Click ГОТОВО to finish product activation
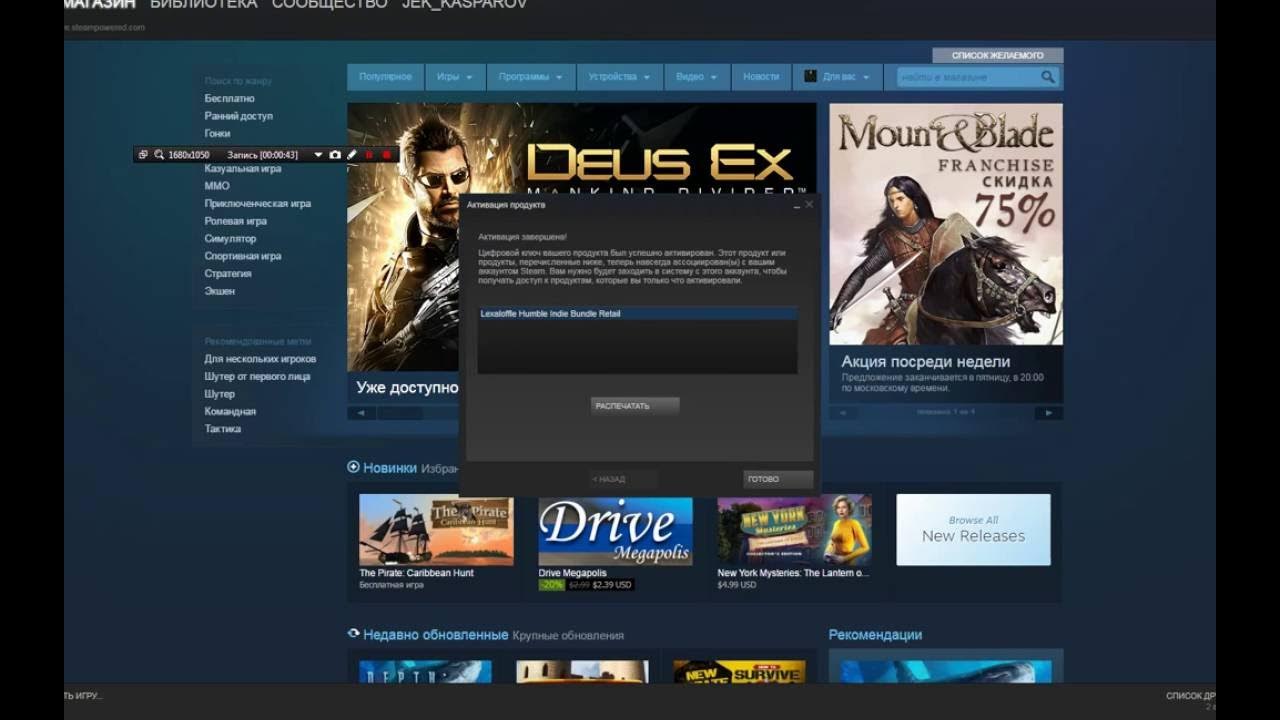Screen dimensions: 1280x720 (778, 479)
